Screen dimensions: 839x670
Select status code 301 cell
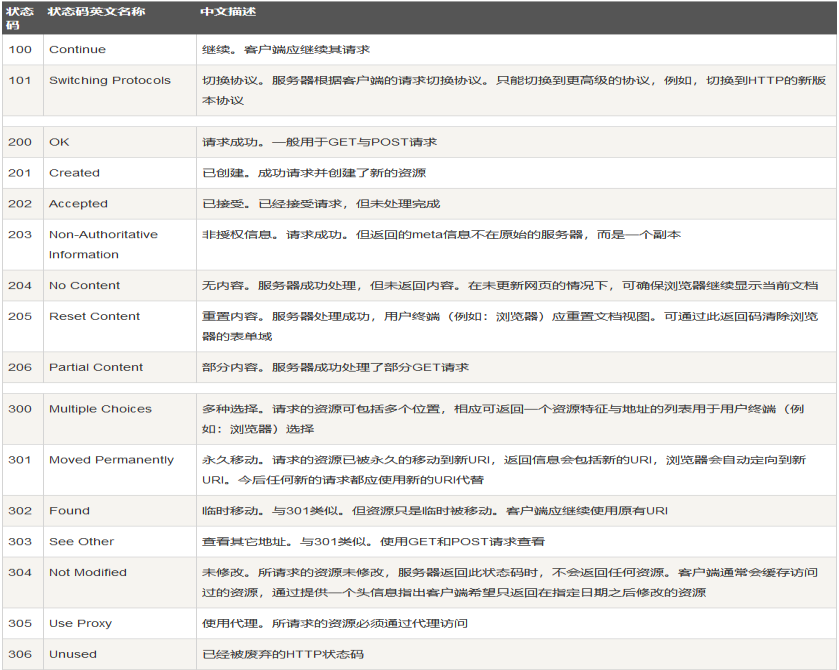click(x=22, y=470)
